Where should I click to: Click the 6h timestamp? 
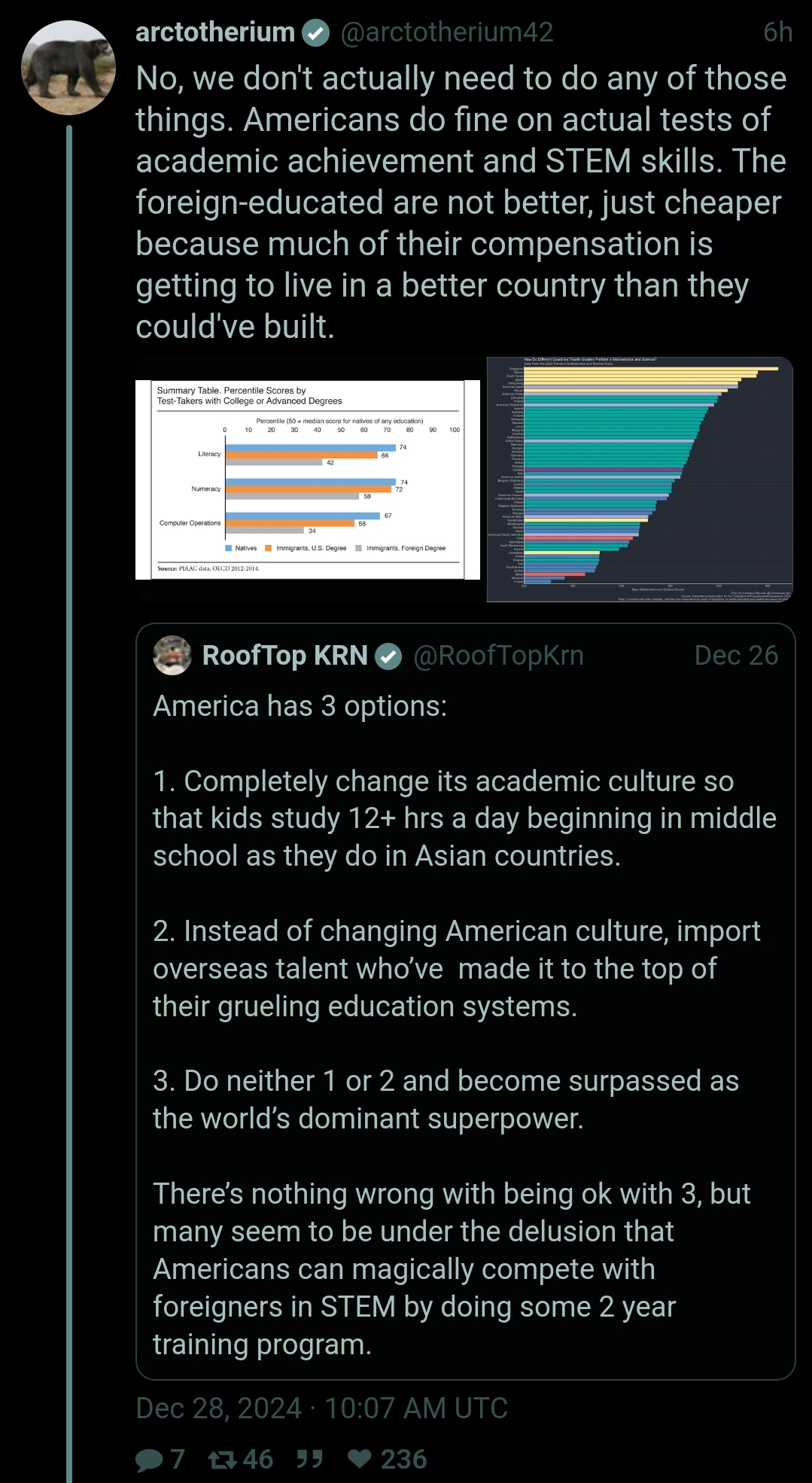(777, 32)
